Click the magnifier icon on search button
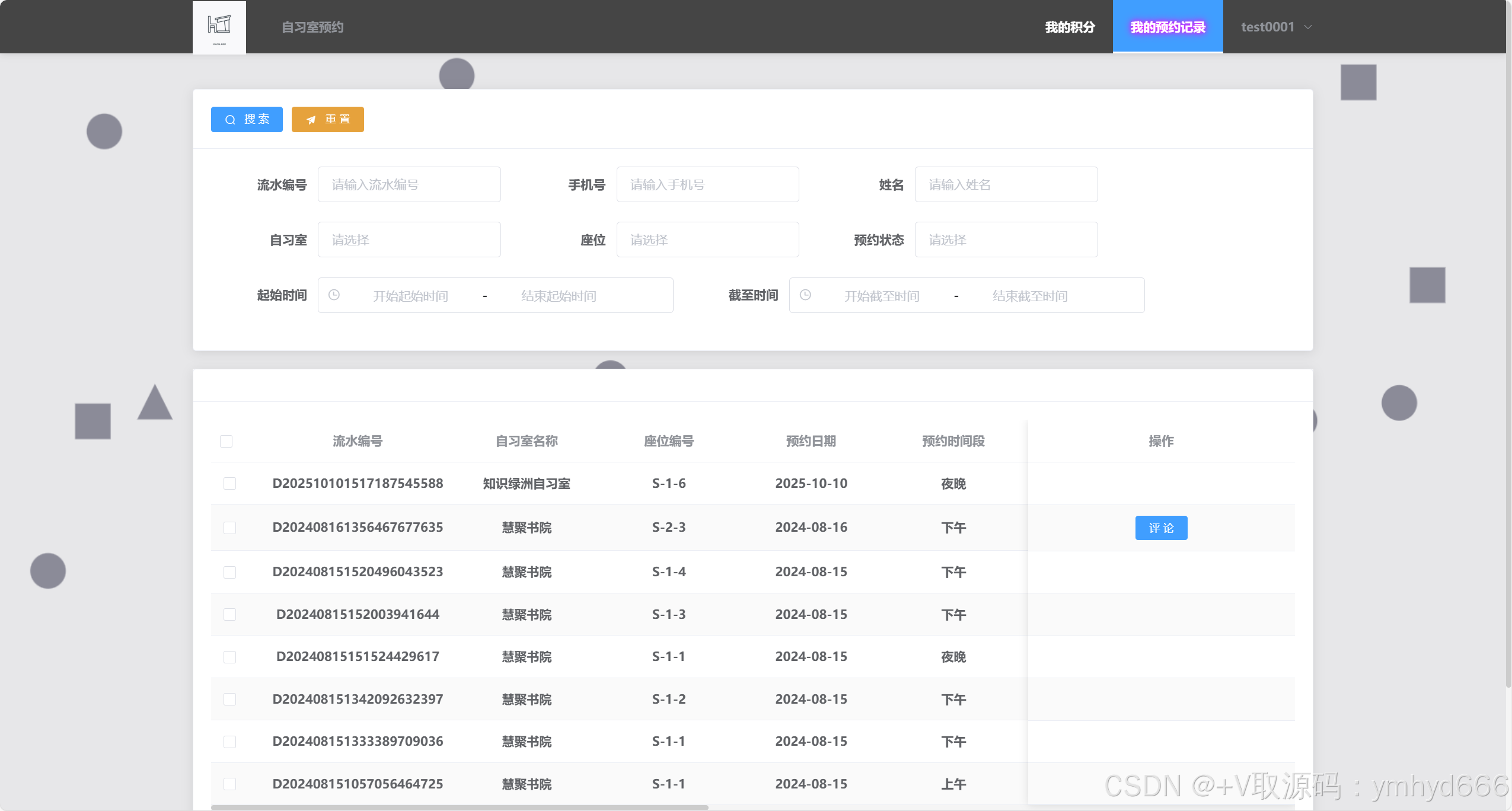 230,120
